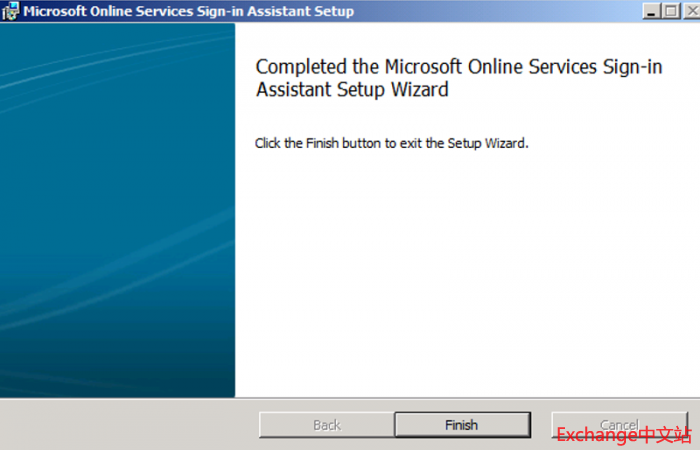Image resolution: width=700 pixels, height=450 pixels.
Task: Click the installer icon in the title bar
Action: [10, 12]
